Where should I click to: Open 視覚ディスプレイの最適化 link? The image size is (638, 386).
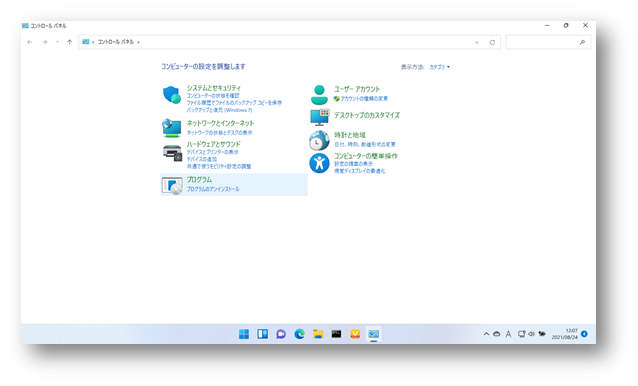360,171
